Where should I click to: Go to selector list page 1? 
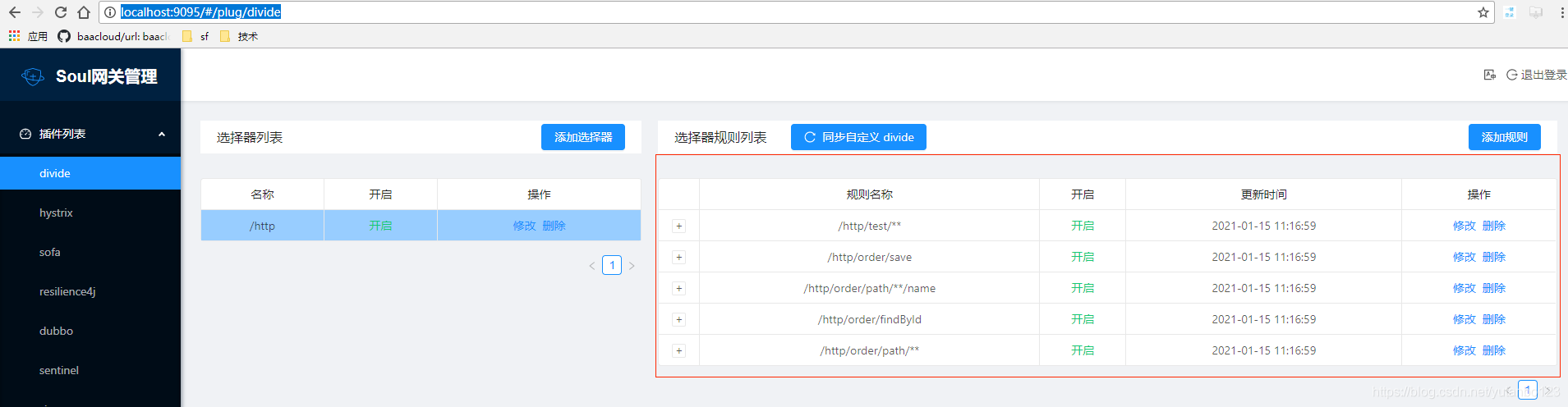click(x=612, y=265)
